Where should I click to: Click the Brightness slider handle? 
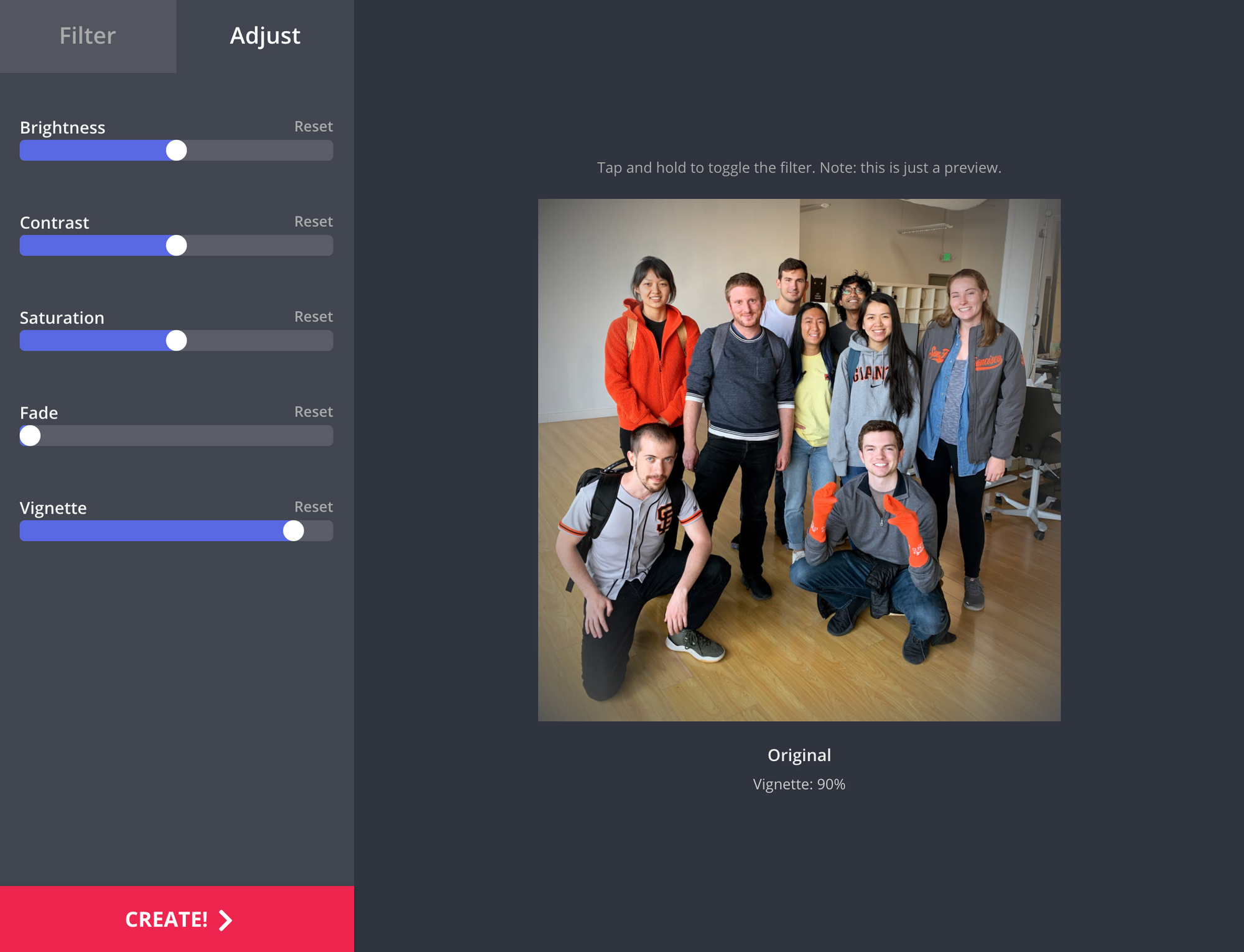click(177, 150)
